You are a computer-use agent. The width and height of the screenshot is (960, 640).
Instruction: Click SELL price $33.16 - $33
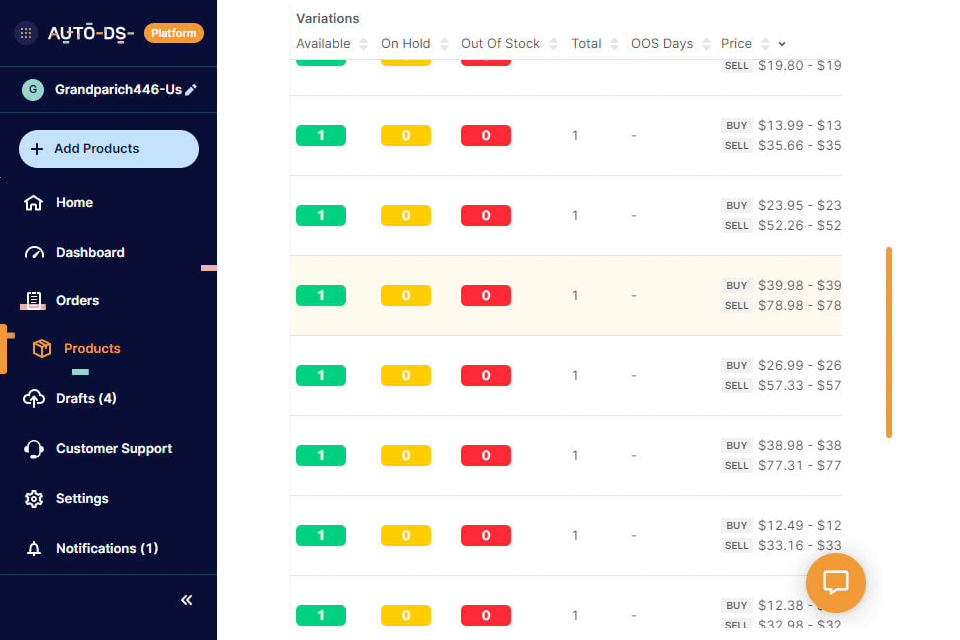pos(800,546)
